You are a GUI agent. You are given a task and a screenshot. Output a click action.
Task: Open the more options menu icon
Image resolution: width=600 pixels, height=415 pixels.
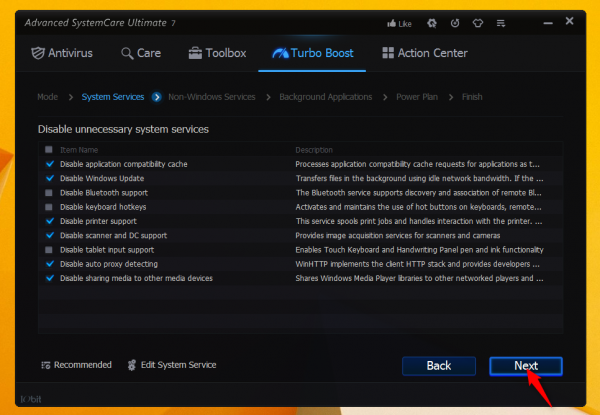coord(501,23)
